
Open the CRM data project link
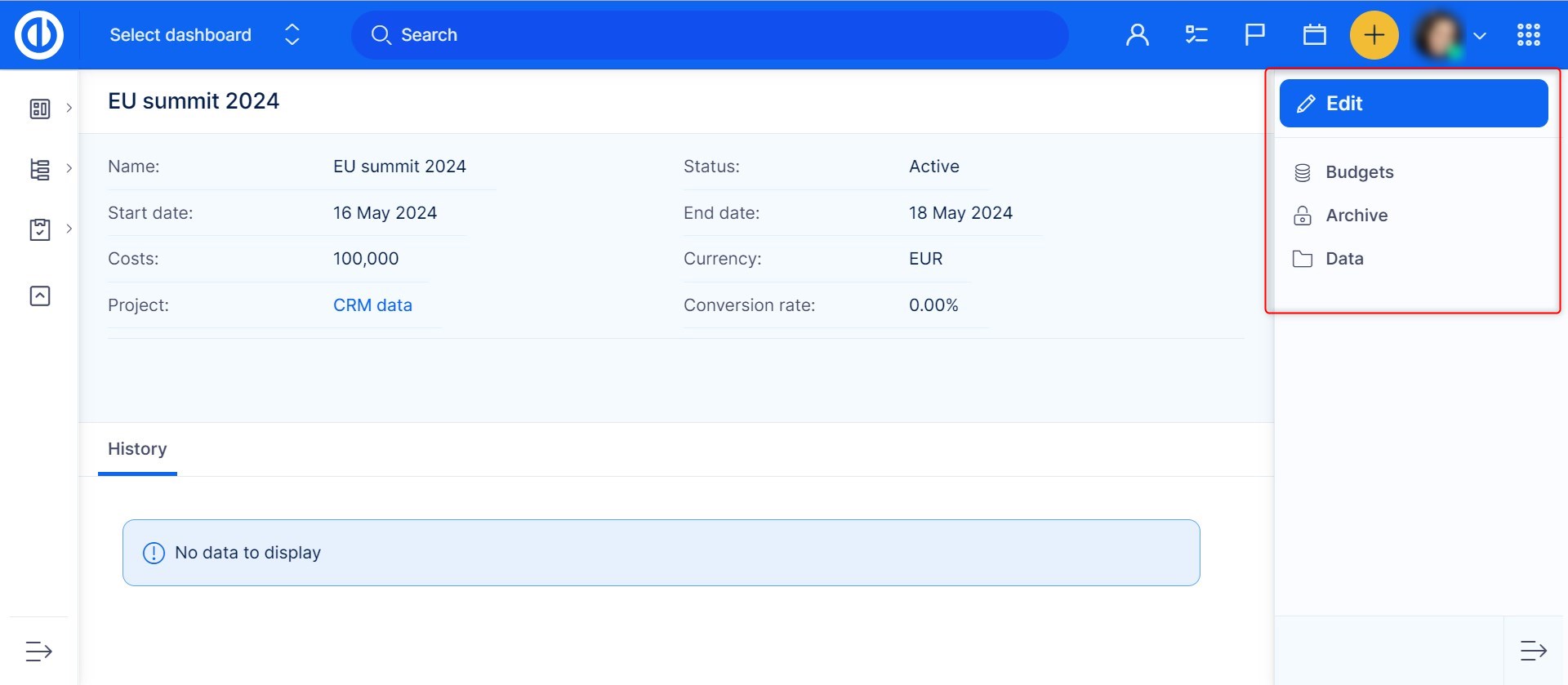click(372, 305)
